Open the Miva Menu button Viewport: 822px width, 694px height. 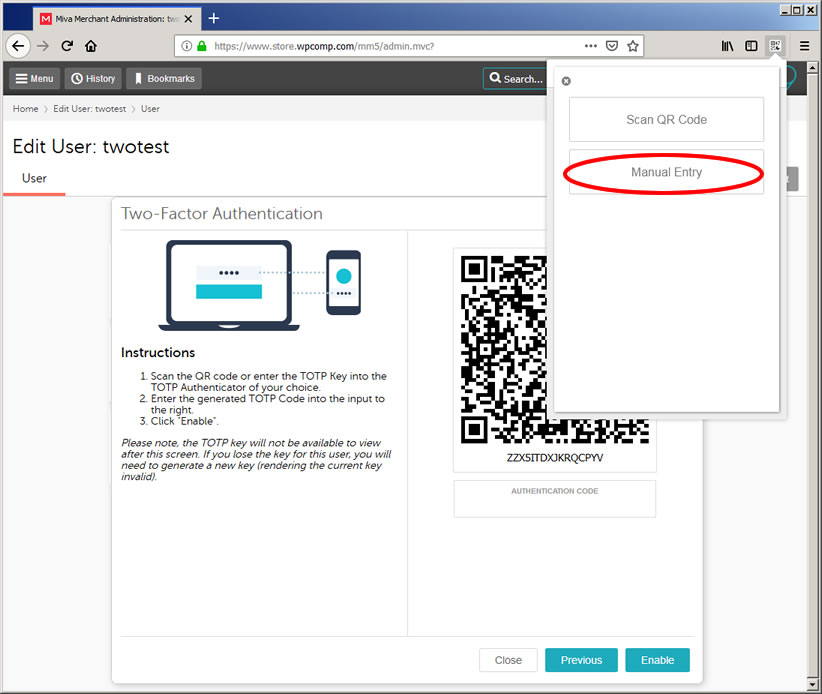34,79
